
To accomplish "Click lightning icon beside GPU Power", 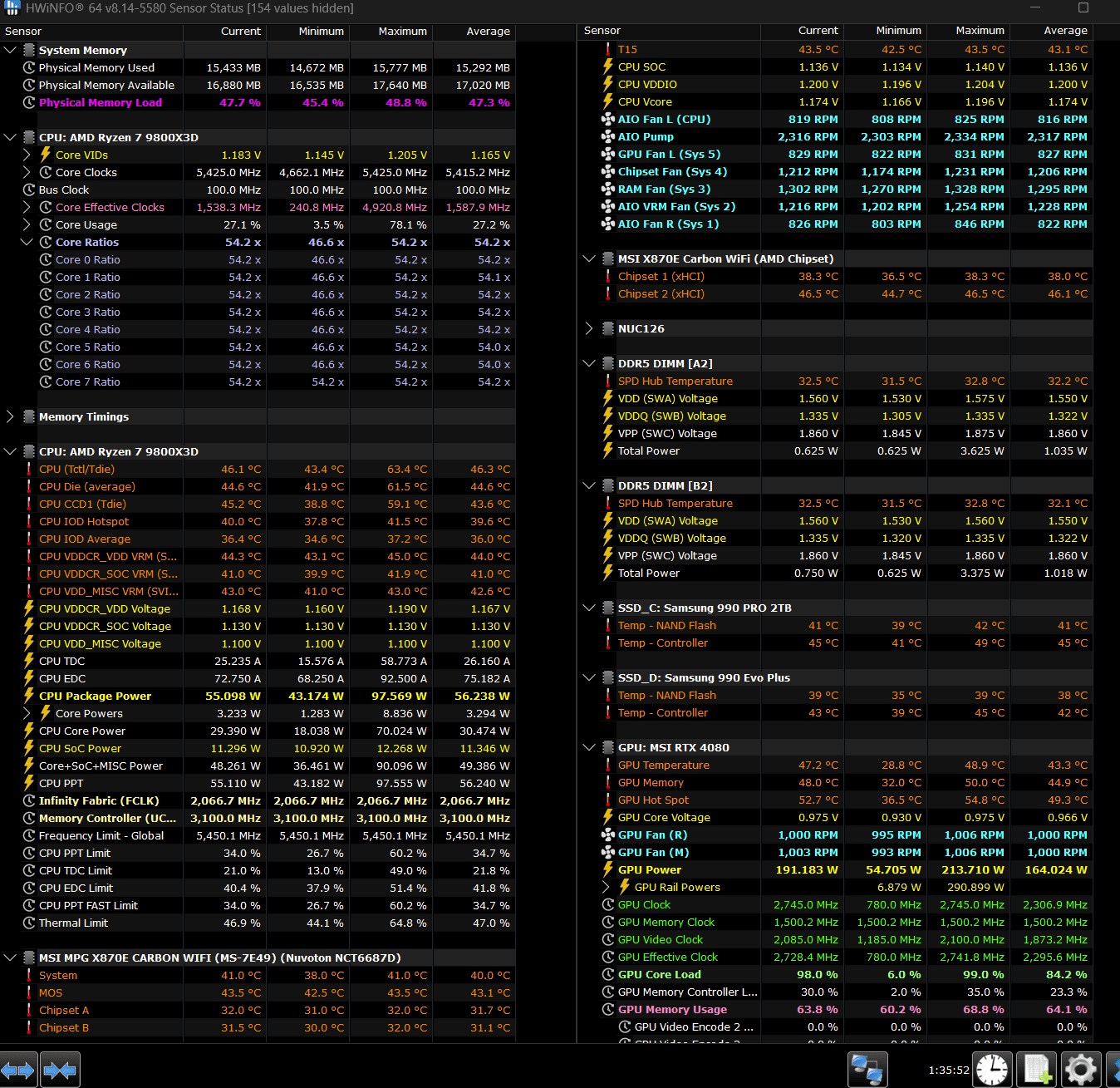I will (608, 869).
